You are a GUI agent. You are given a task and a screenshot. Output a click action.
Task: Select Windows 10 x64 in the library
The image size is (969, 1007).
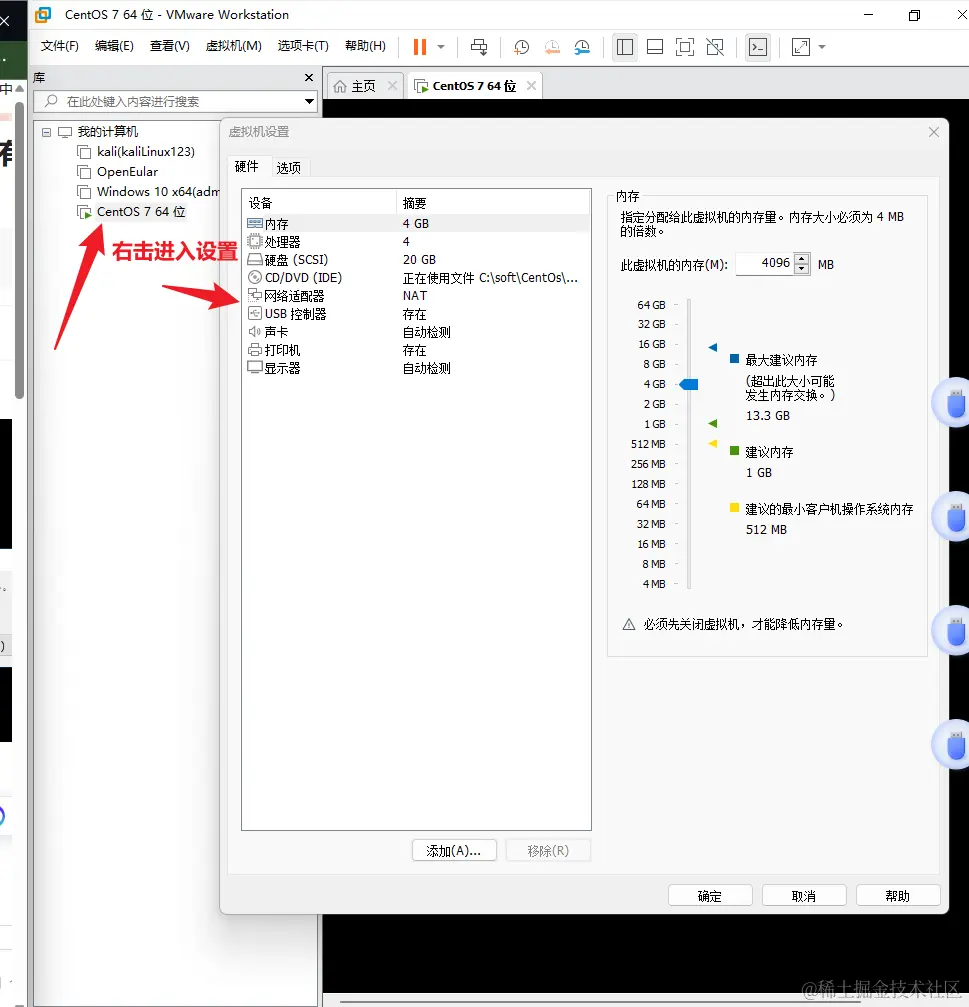[148, 191]
